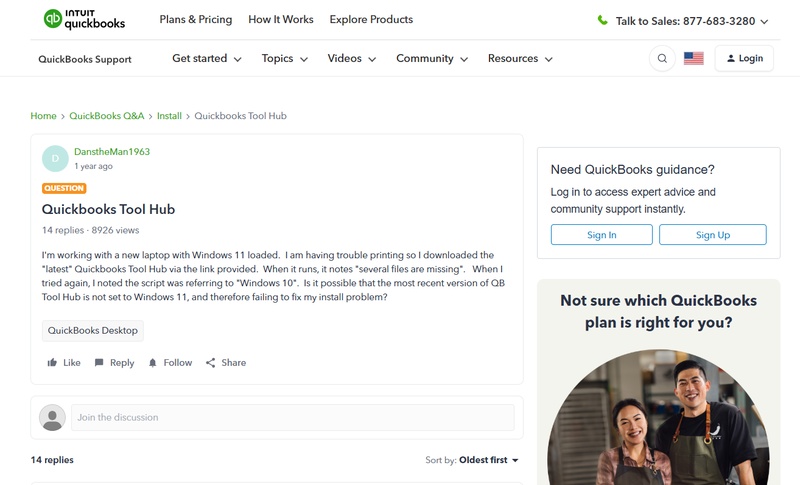
Task: Open the Install breadcrumb link
Action: coord(169,116)
